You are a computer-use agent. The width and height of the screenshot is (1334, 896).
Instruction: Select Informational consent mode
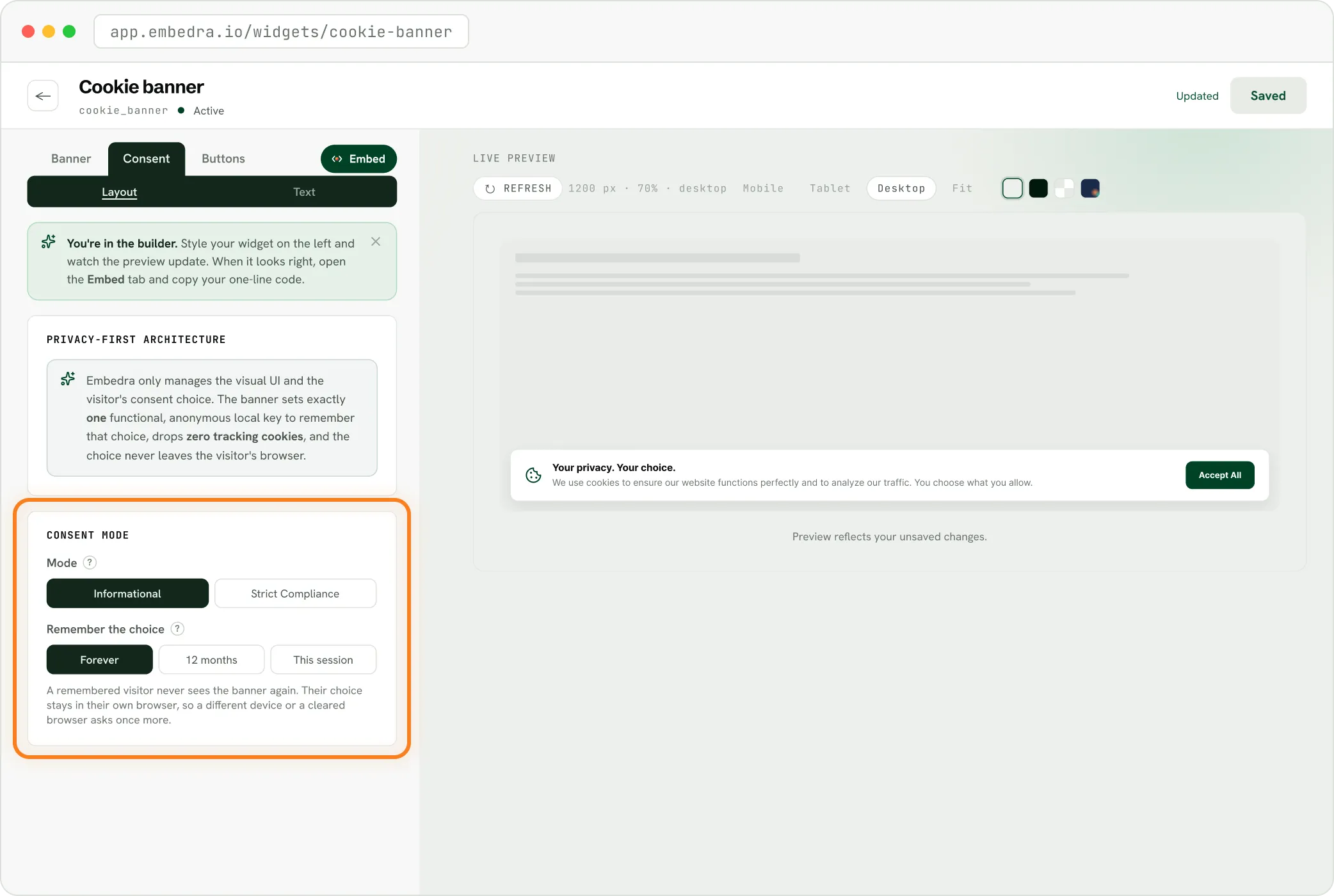127,593
